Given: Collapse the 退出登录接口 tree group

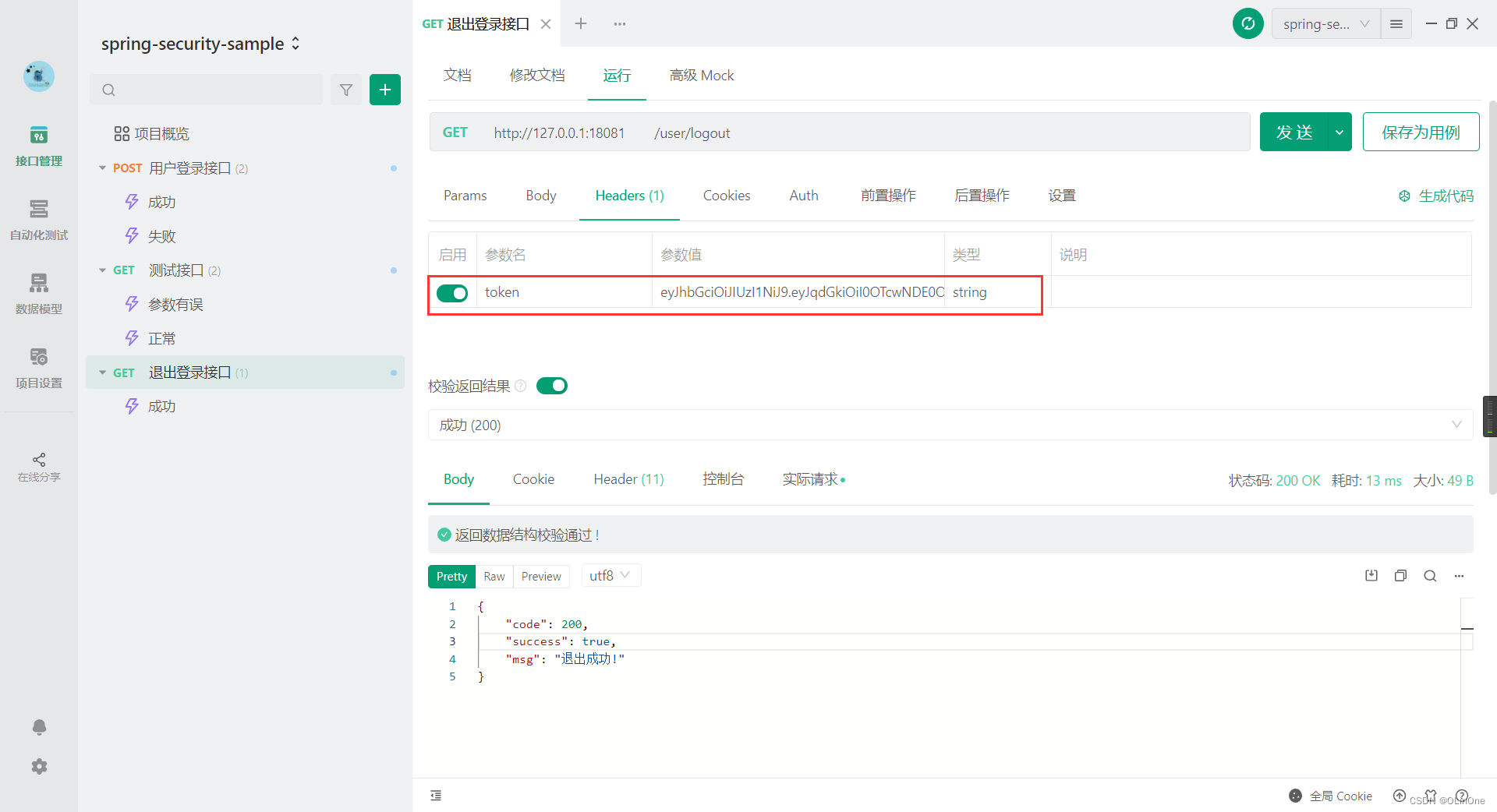Looking at the screenshot, I should coord(103,372).
